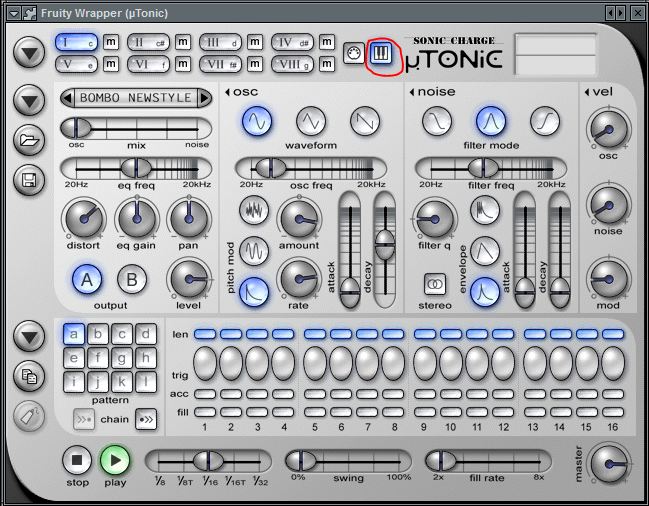Start playback with the play button
The image size is (649, 506).
tap(115, 460)
